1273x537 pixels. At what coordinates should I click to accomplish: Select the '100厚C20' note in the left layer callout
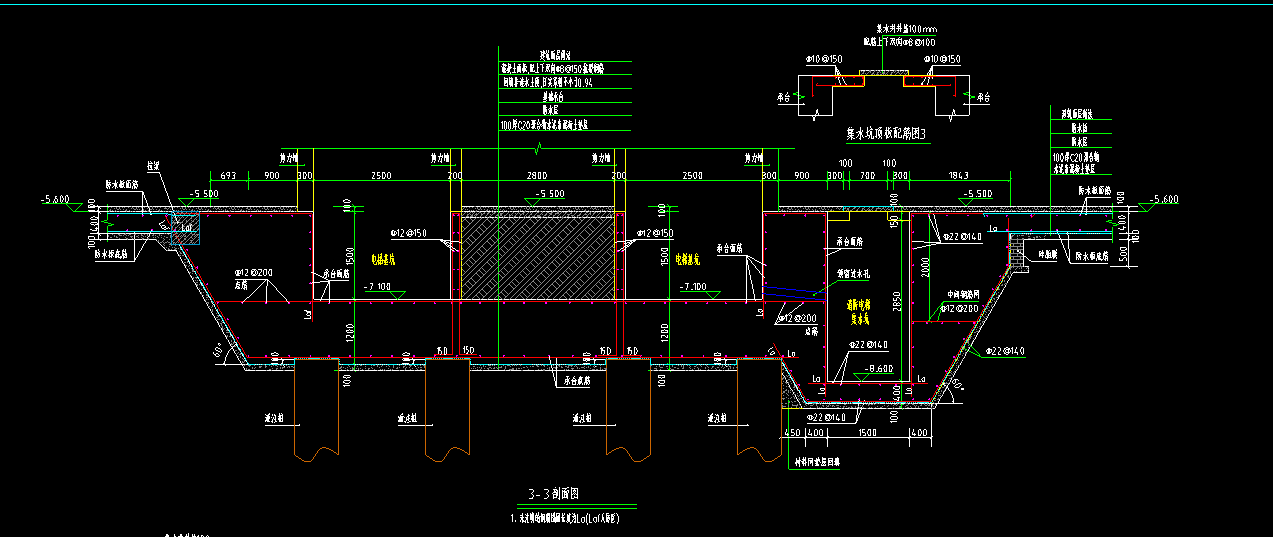pos(544,125)
